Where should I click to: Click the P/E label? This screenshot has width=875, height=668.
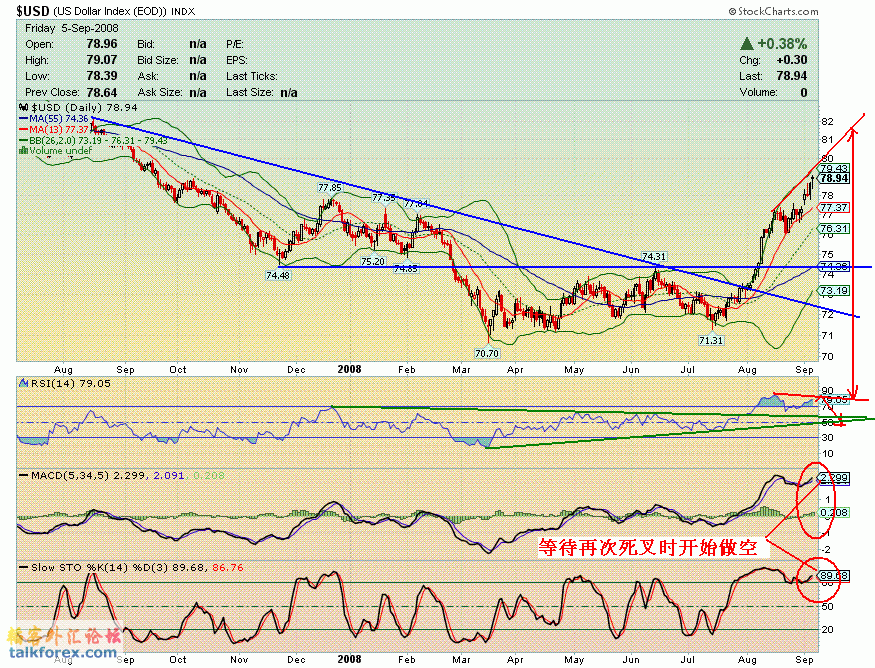click(235, 44)
